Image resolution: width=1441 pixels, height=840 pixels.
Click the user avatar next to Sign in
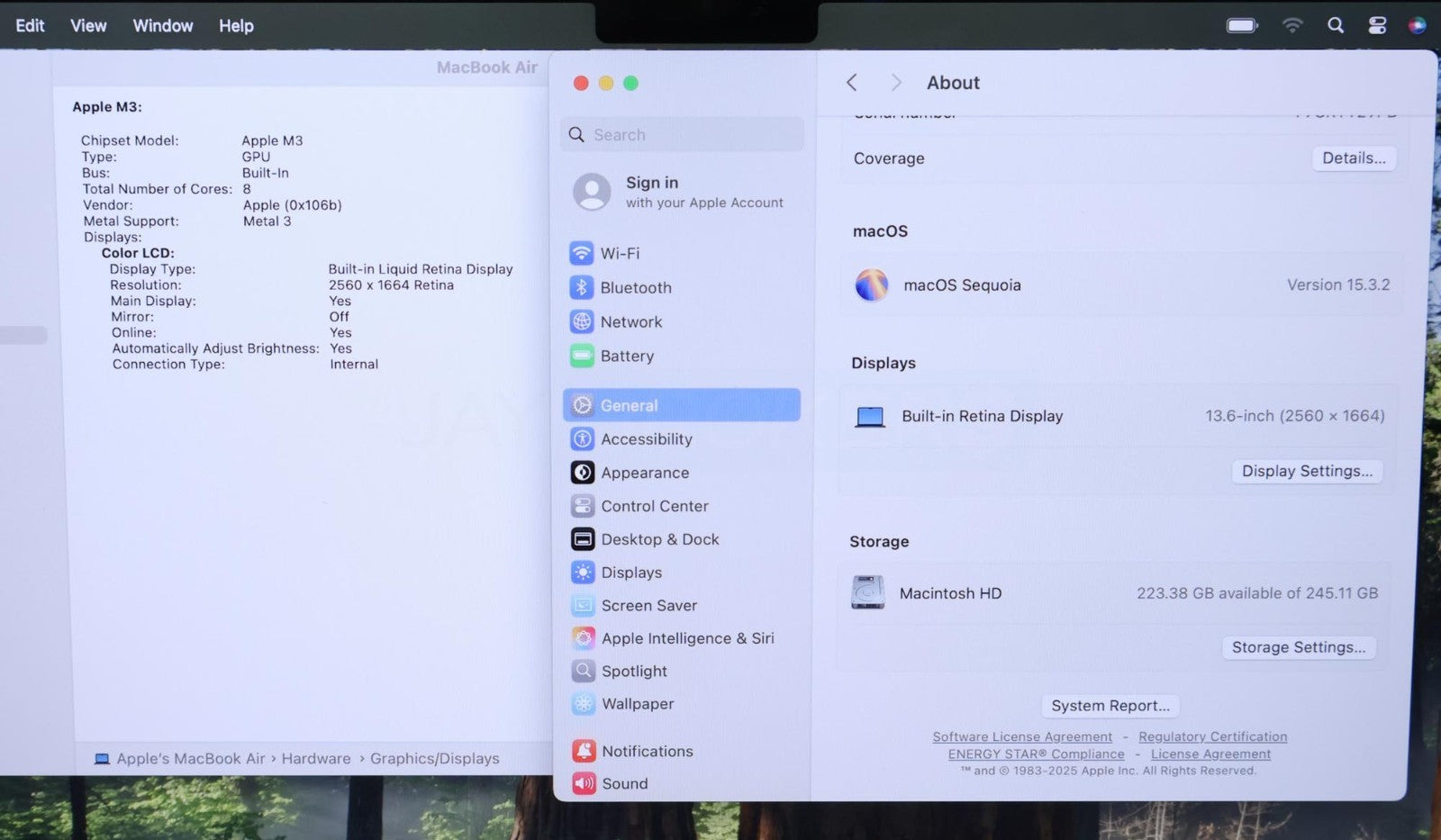click(x=592, y=192)
